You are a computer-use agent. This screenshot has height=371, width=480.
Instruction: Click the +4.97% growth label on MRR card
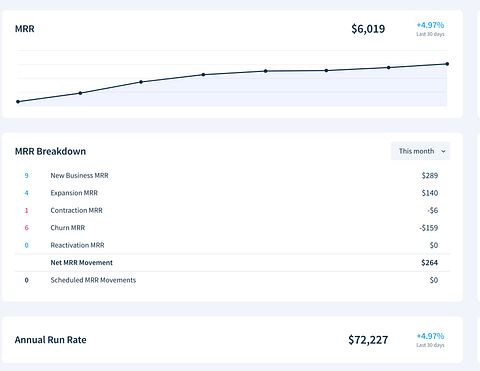430,25
